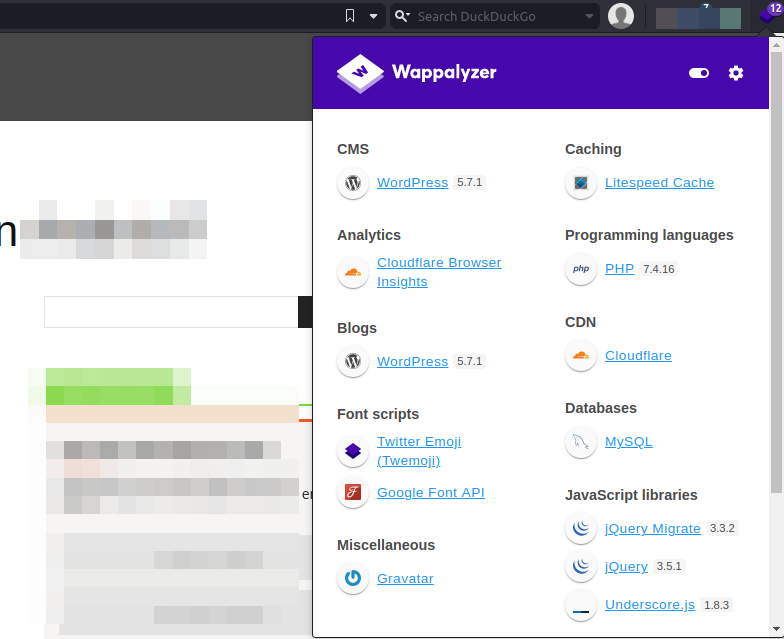The image size is (784, 639).
Task: Click jQuery Migrate version 3.3.2 badge
Action: click(722, 528)
